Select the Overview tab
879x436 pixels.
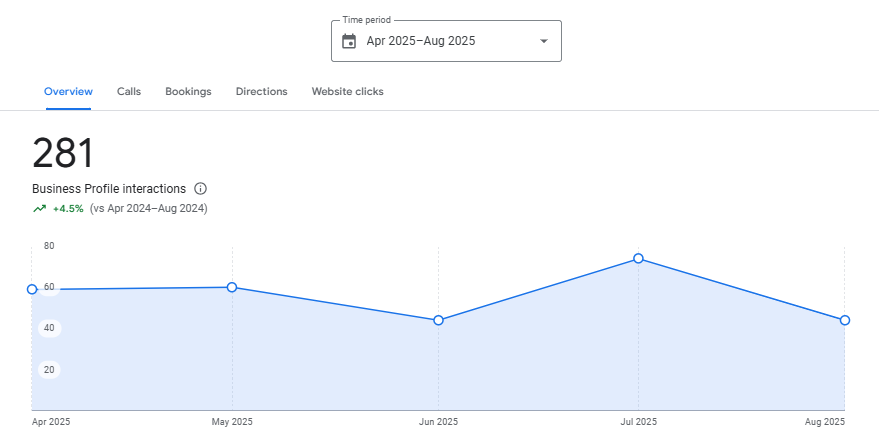point(68,91)
